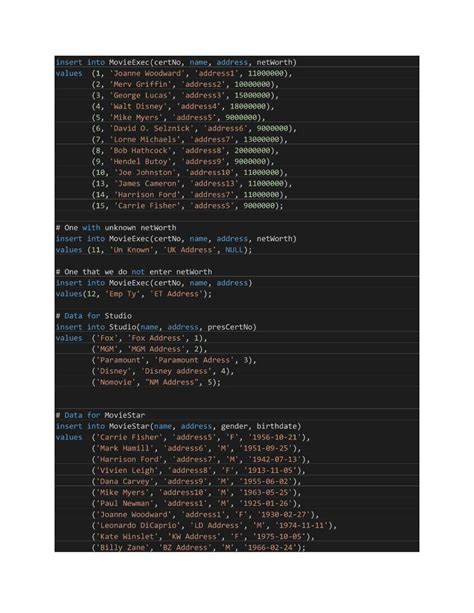
Task: Select the 'Leonardo DiCaprio' star name
Action: [138, 525]
